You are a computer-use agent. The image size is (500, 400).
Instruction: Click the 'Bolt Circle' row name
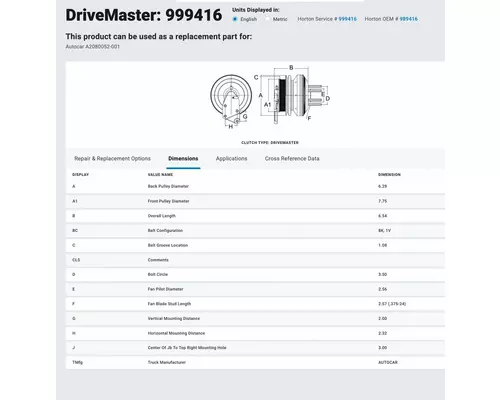(158, 274)
